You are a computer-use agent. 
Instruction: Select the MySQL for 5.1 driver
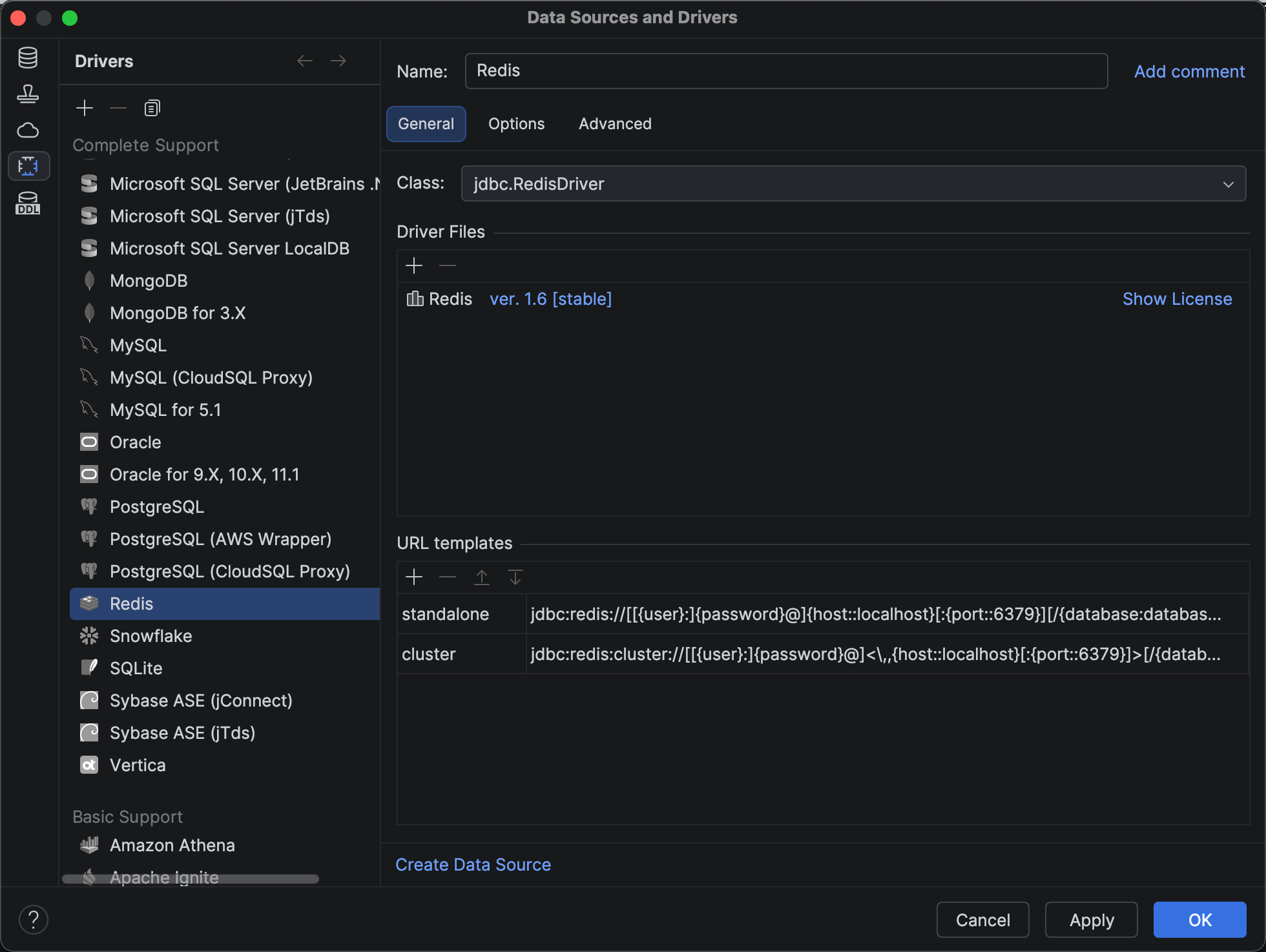(225, 409)
